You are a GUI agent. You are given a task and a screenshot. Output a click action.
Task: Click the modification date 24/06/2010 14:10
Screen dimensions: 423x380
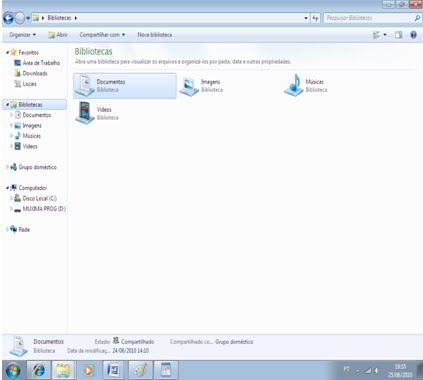[131, 351]
